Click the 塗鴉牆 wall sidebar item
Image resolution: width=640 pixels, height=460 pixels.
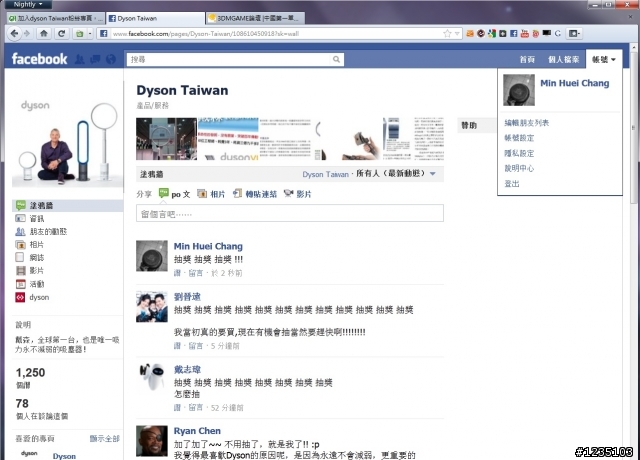coord(67,205)
